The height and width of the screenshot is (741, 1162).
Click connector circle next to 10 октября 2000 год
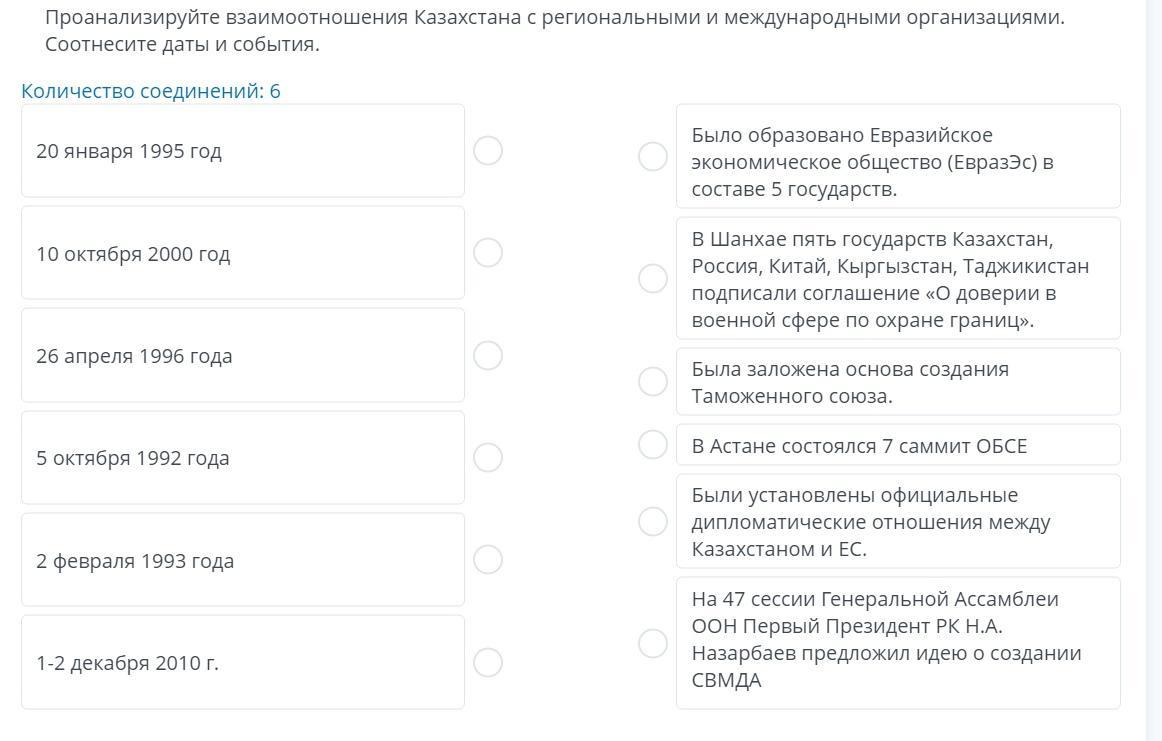(x=488, y=253)
